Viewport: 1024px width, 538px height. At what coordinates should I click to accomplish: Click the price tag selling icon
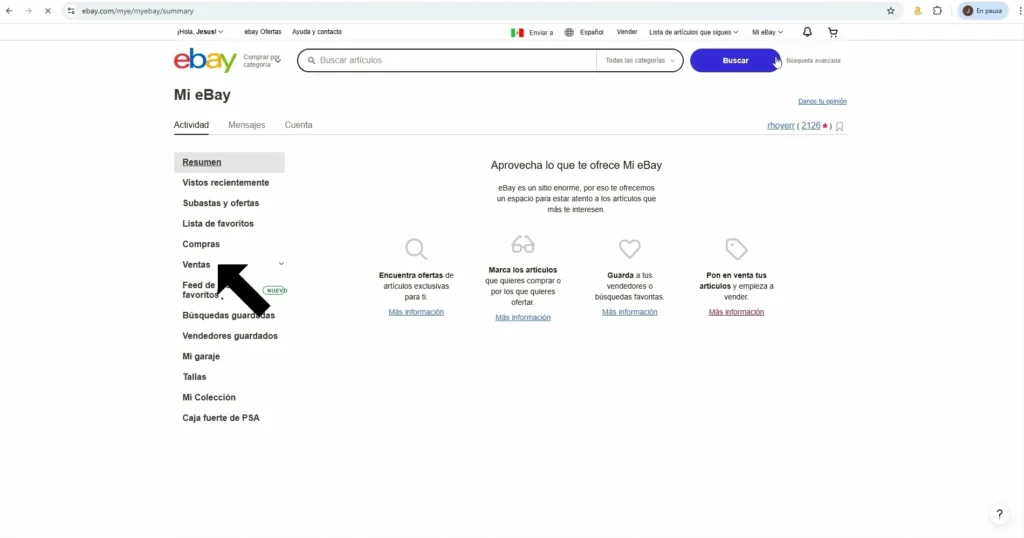(x=736, y=248)
